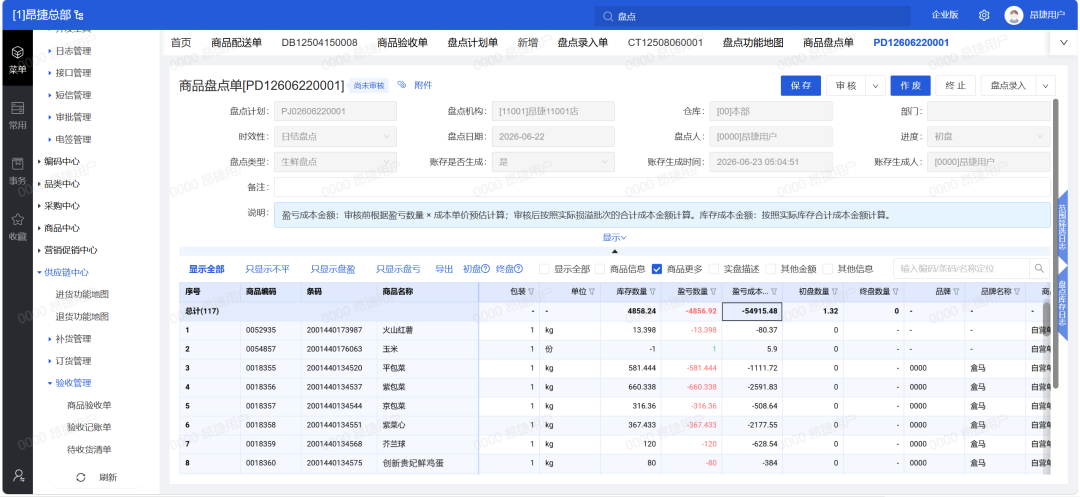Viewport: 1080px width, 497px height.
Task: Click the 作废 button
Action: click(x=911, y=86)
